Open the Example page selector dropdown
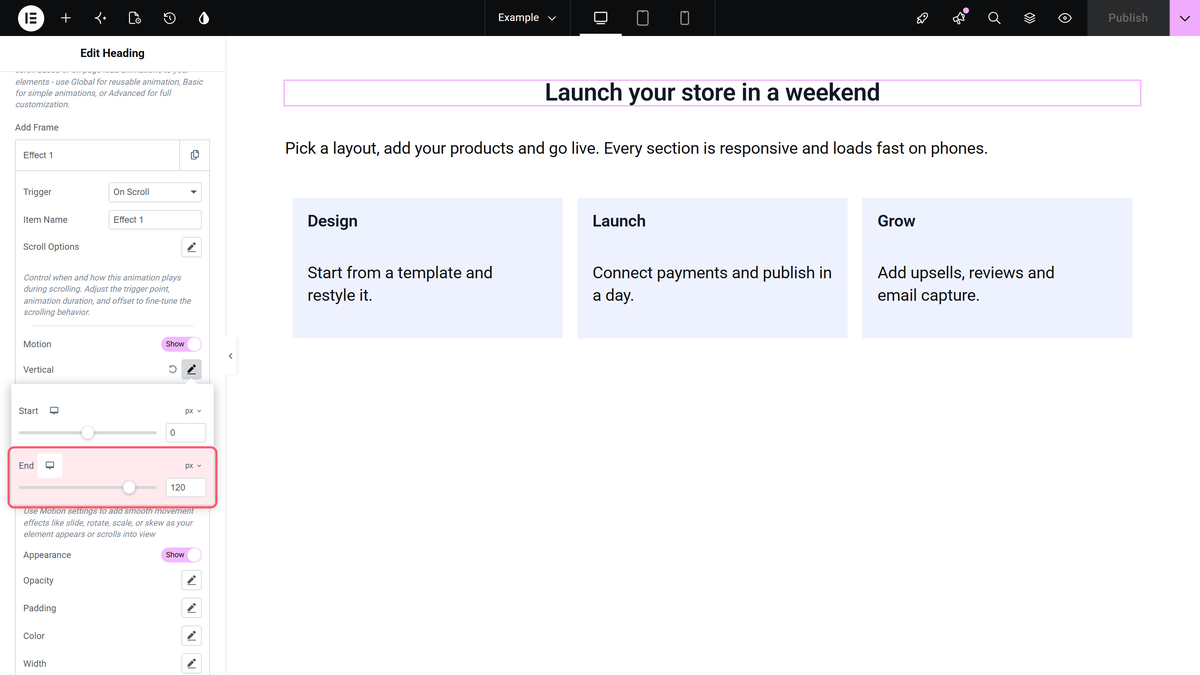The height and width of the screenshot is (675, 1200). (x=527, y=18)
